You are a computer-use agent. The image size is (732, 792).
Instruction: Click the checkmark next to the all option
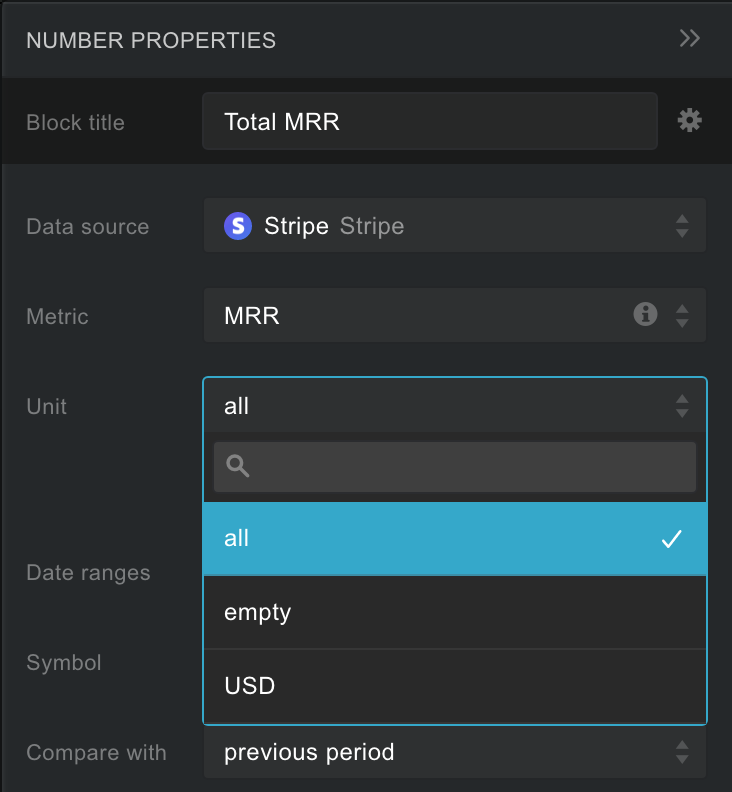click(x=671, y=539)
